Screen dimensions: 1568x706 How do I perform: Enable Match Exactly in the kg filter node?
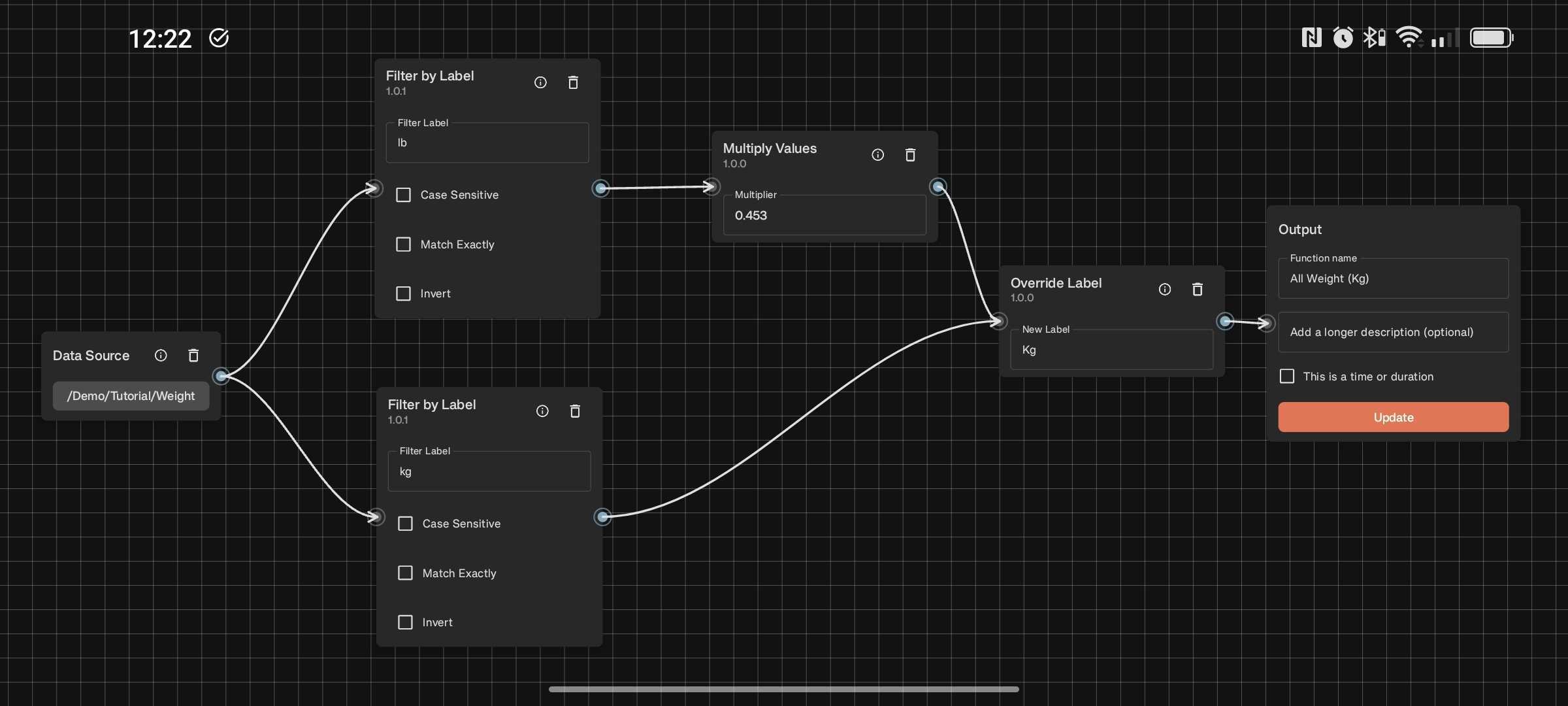(405, 573)
